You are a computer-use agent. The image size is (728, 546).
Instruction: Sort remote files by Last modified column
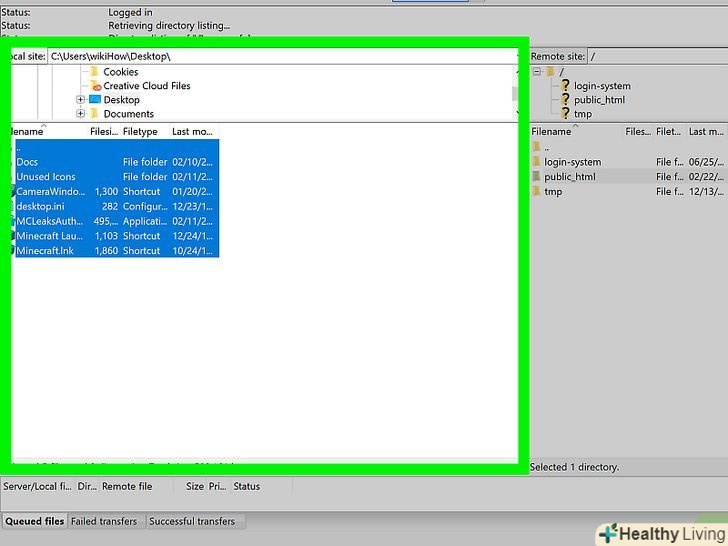pyautogui.click(x=706, y=132)
